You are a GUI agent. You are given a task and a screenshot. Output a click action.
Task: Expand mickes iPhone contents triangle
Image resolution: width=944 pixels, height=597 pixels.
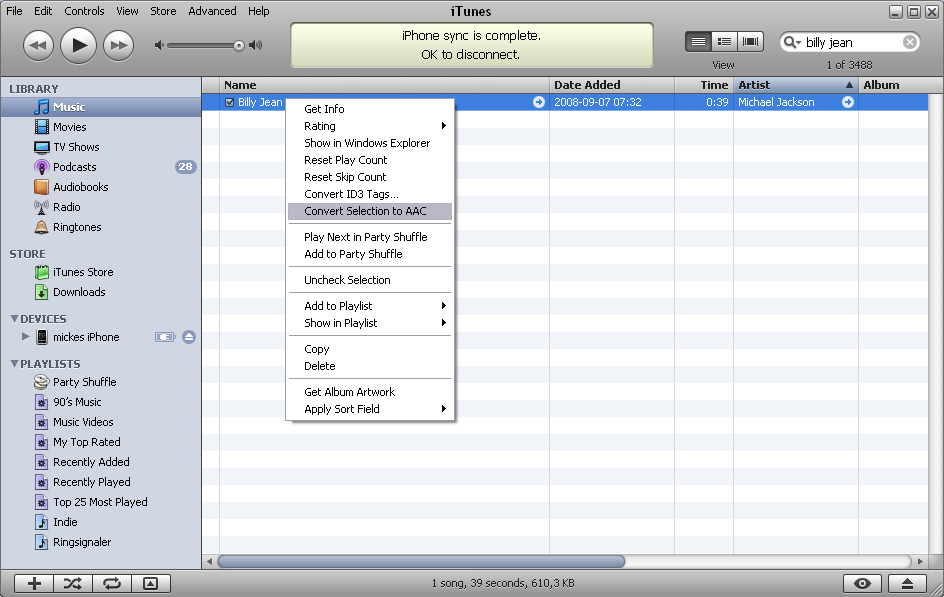coord(25,336)
